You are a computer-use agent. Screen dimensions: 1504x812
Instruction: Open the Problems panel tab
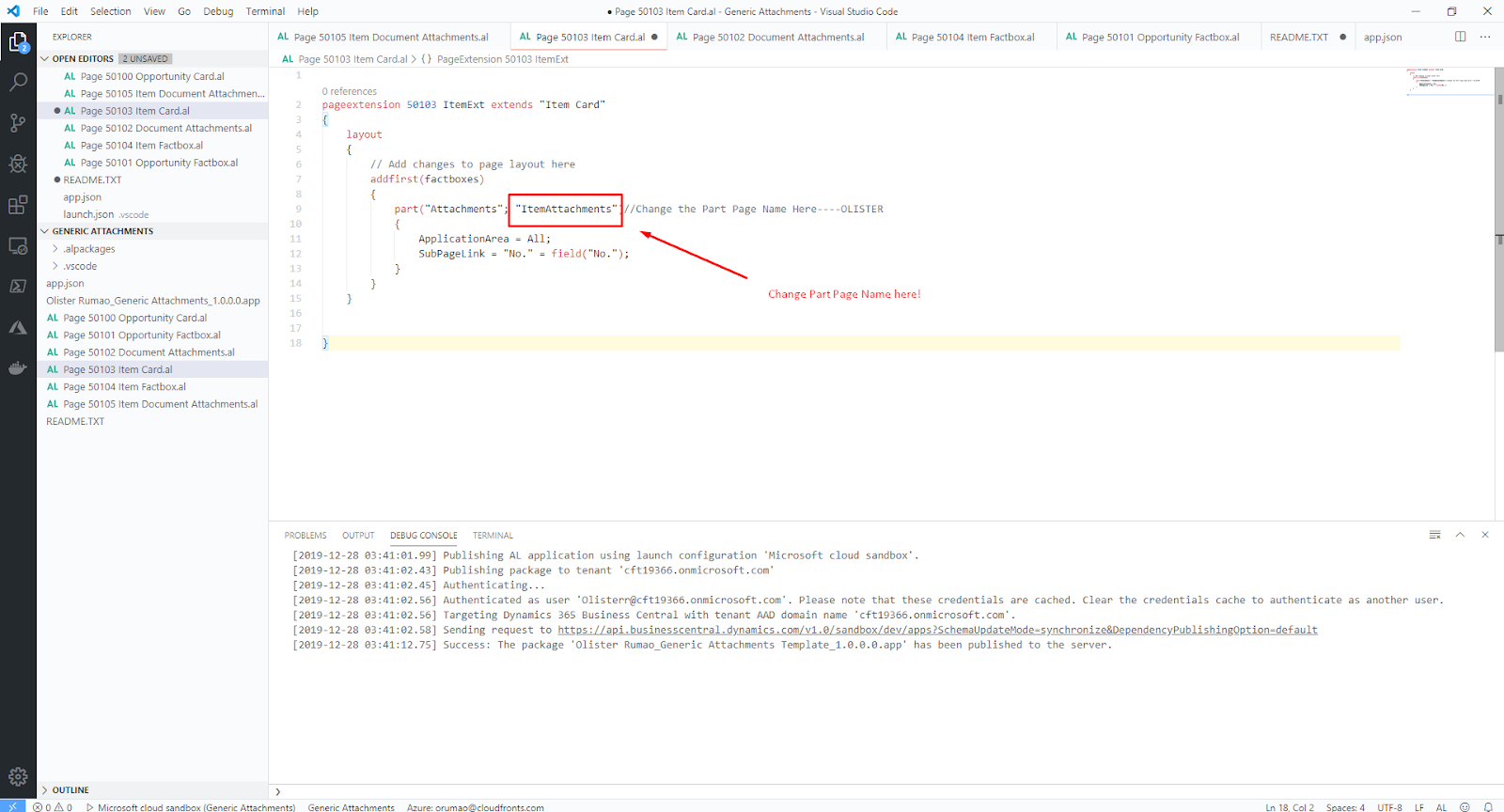click(305, 536)
